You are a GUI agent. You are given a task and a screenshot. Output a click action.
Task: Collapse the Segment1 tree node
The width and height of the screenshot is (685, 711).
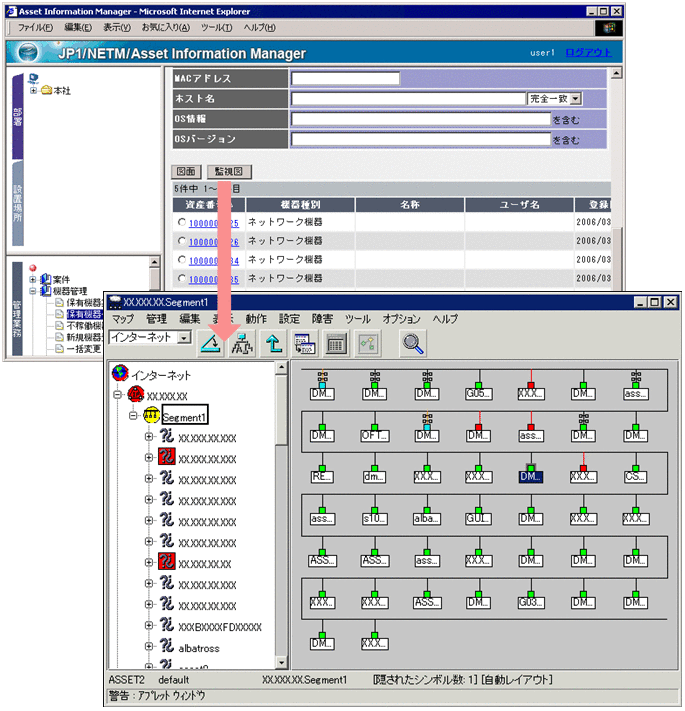coord(133,415)
